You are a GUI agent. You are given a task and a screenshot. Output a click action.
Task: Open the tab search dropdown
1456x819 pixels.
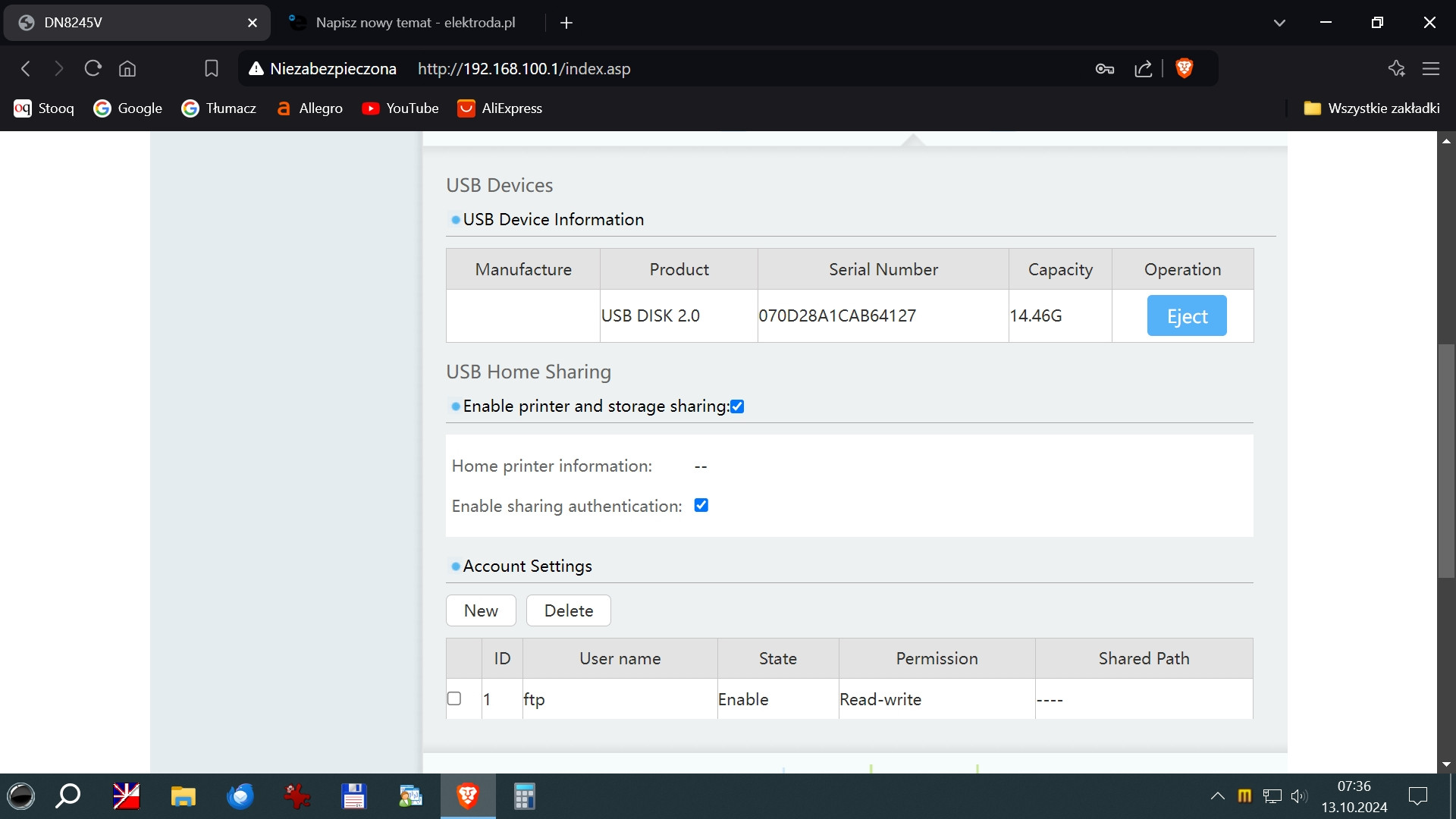[x=1279, y=22]
